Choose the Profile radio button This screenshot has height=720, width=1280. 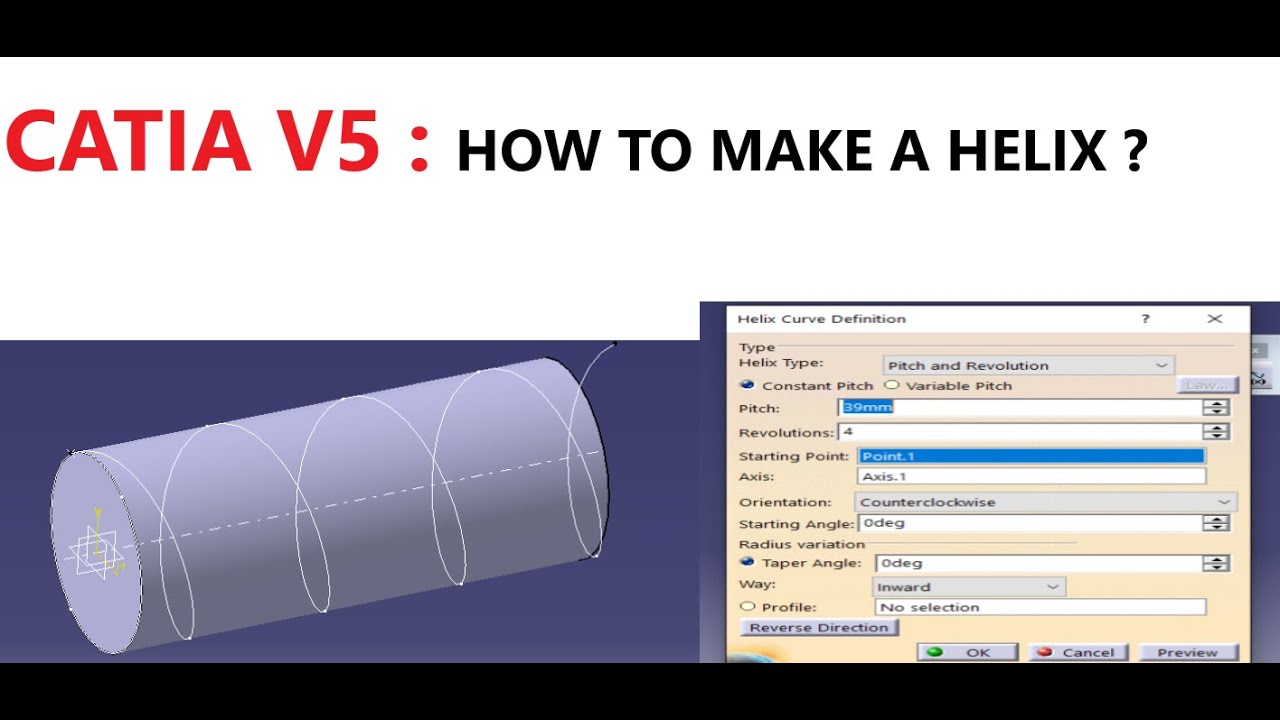[747, 606]
